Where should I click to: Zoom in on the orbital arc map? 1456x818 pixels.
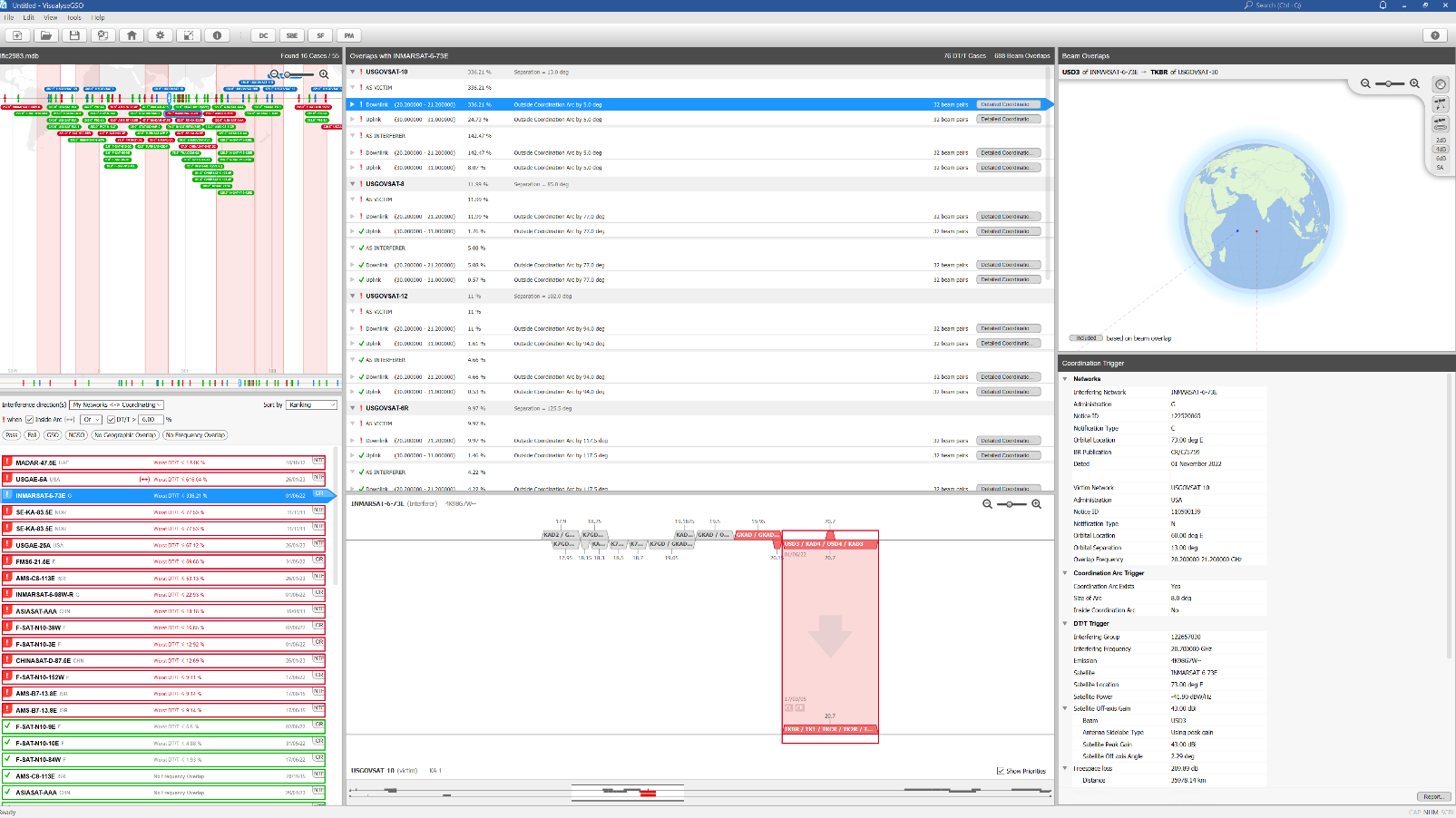(324, 74)
